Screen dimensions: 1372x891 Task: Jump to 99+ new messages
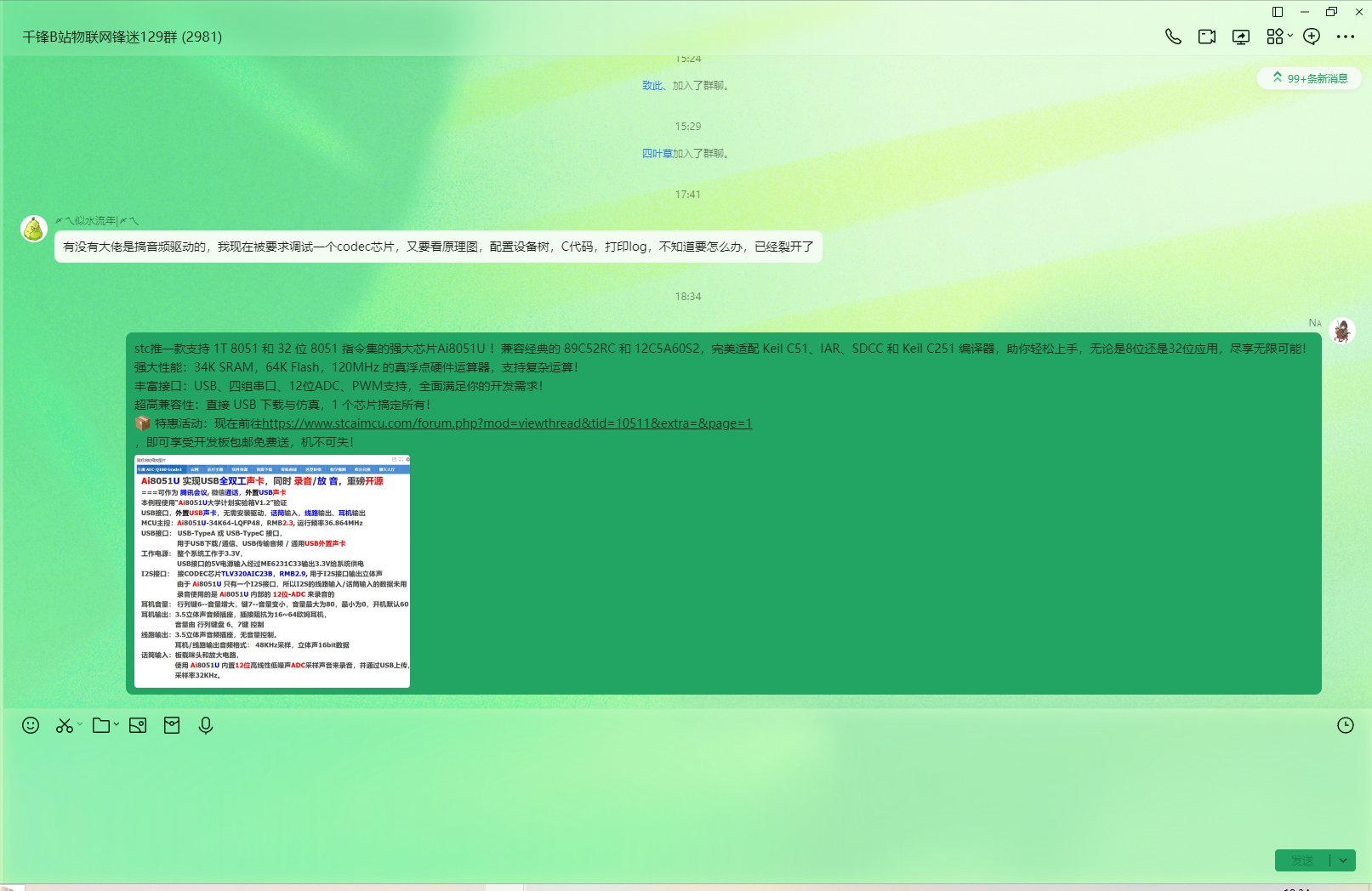[1310, 78]
